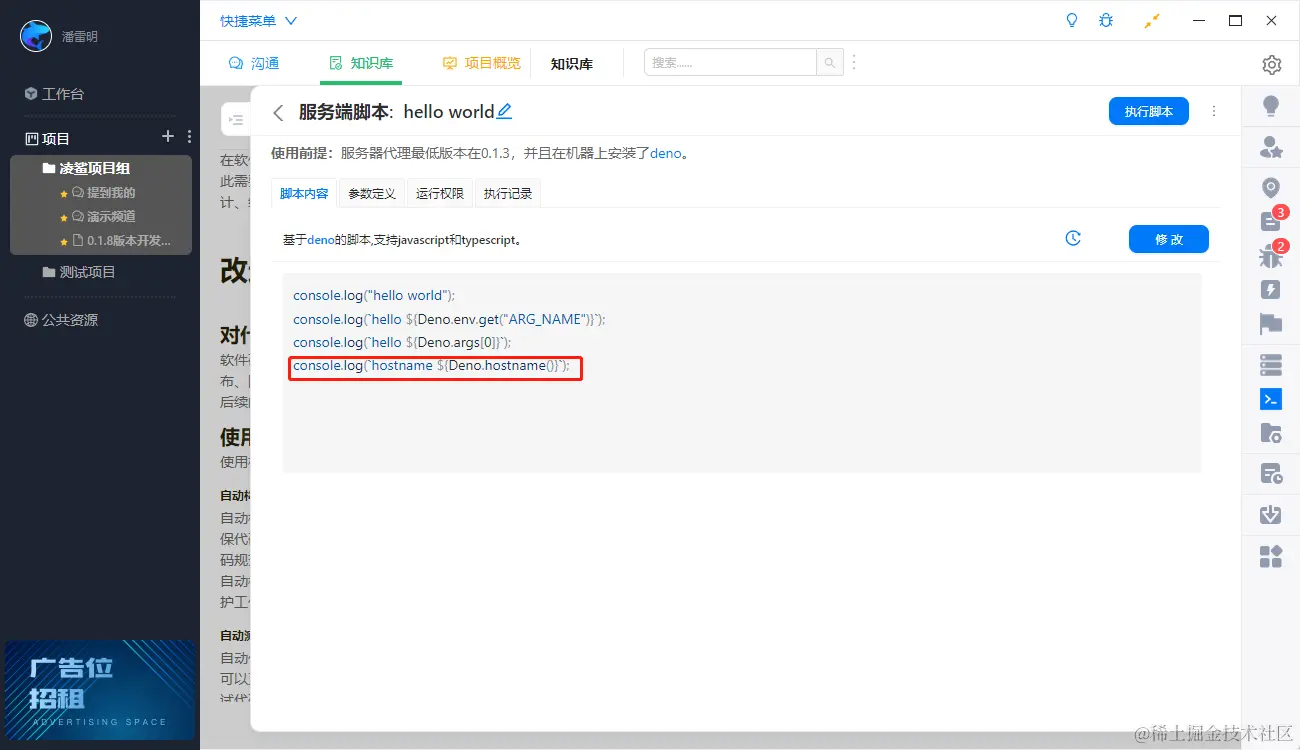1300x750 pixels.
Task: Click the lightbulb icon in the title bar
Action: 1072,20
